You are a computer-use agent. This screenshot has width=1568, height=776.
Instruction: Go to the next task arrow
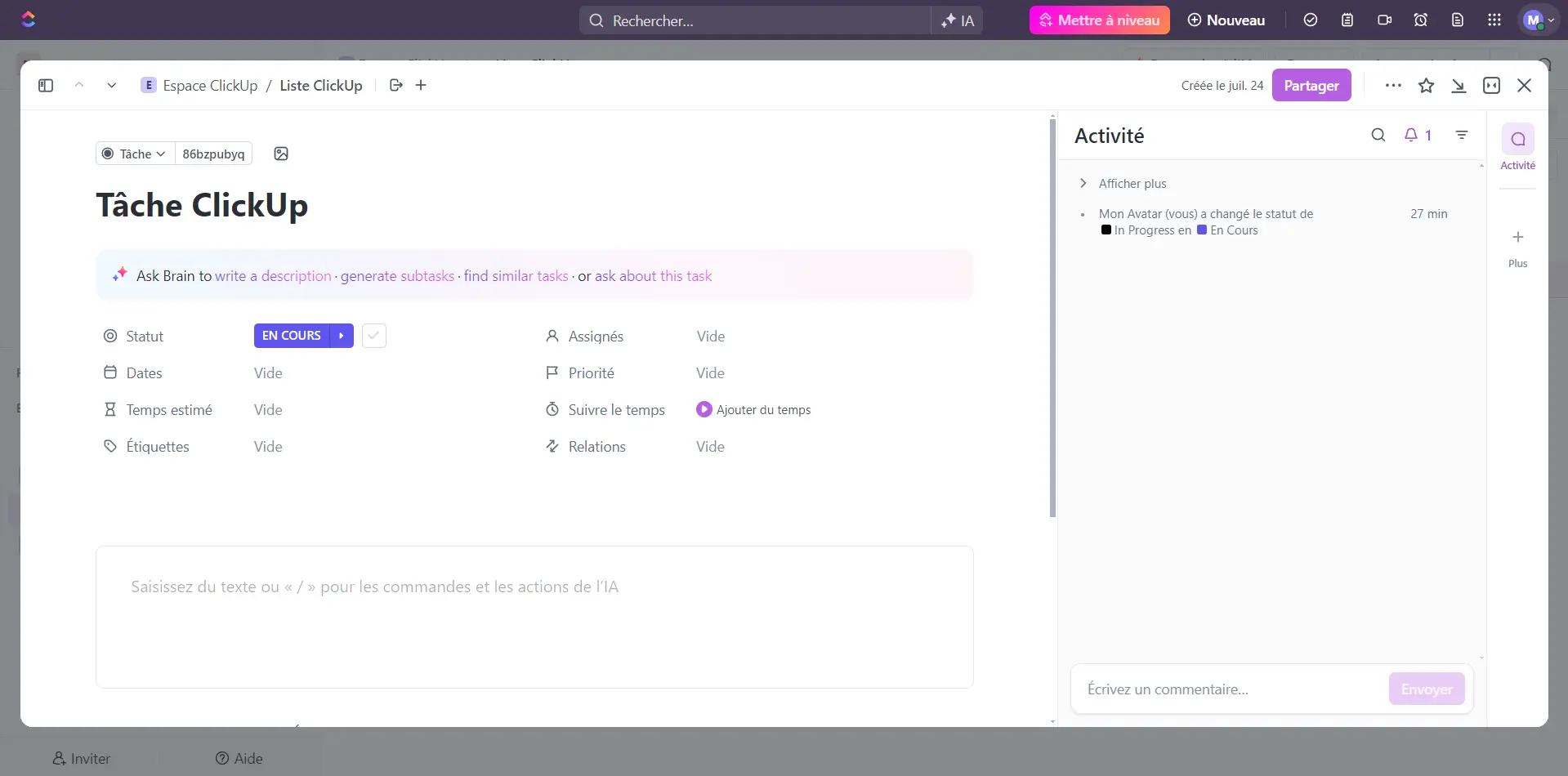(112, 86)
